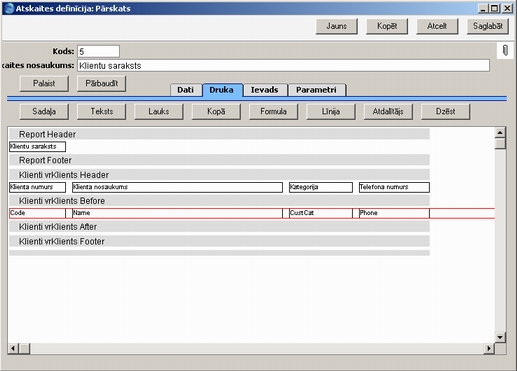Open the Parametri tab
517x371 pixels.
click(316, 90)
